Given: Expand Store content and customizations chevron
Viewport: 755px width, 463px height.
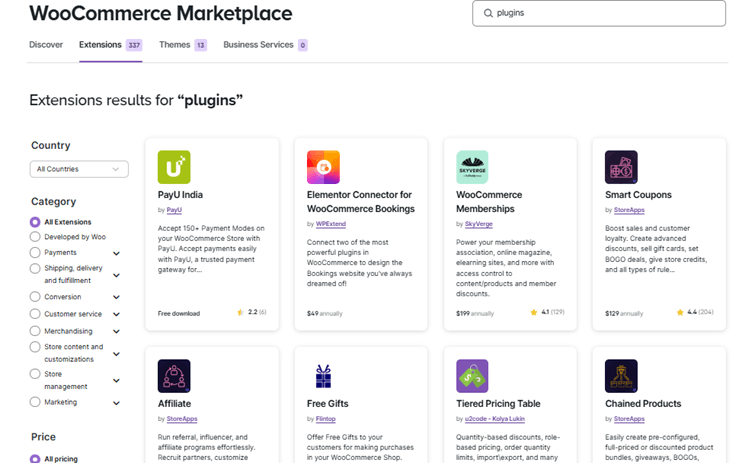Looking at the screenshot, I should click(116, 354).
